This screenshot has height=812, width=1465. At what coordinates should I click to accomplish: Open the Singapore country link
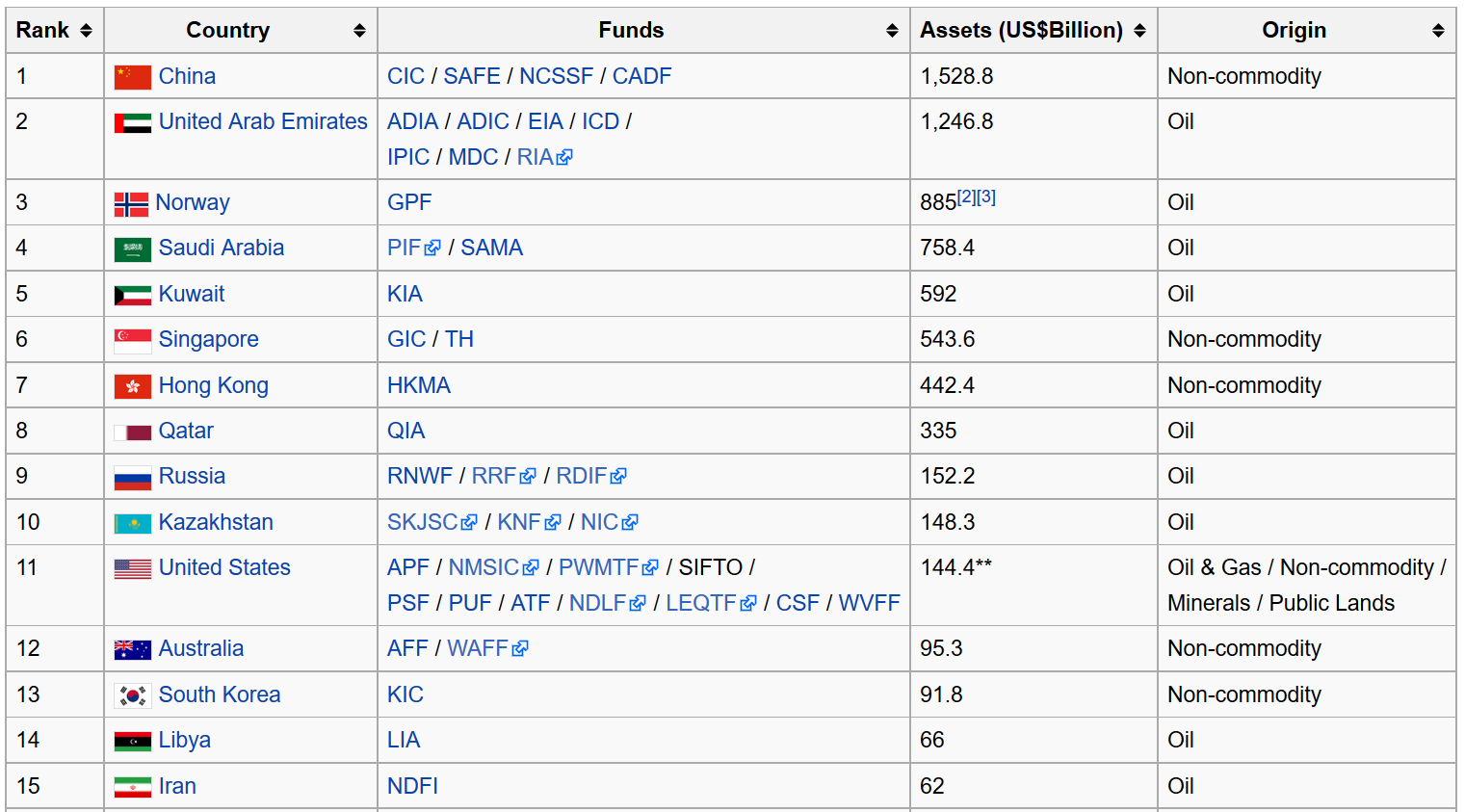coord(208,339)
